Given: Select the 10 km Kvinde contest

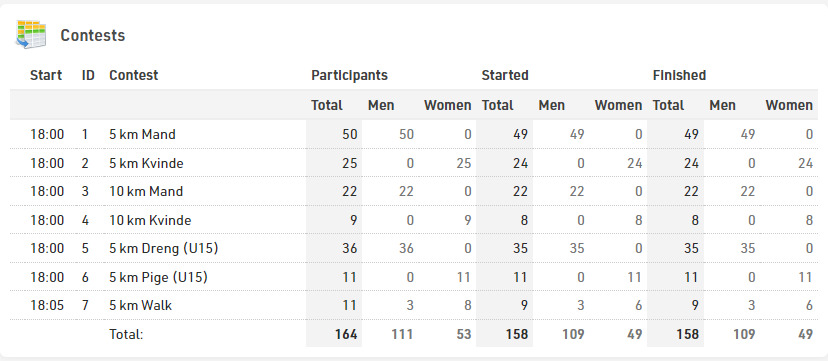Looking at the screenshot, I should pos(150,220).
